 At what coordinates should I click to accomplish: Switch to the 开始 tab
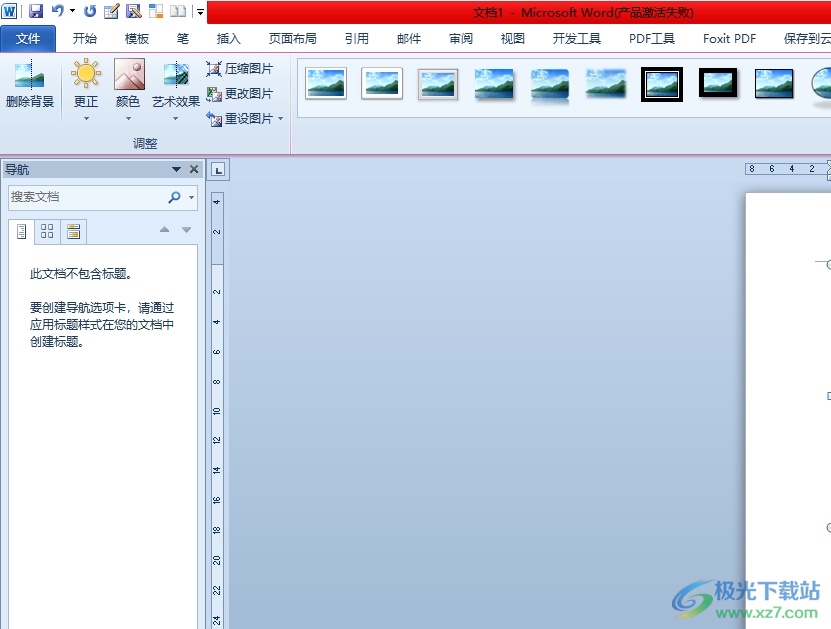85,39
